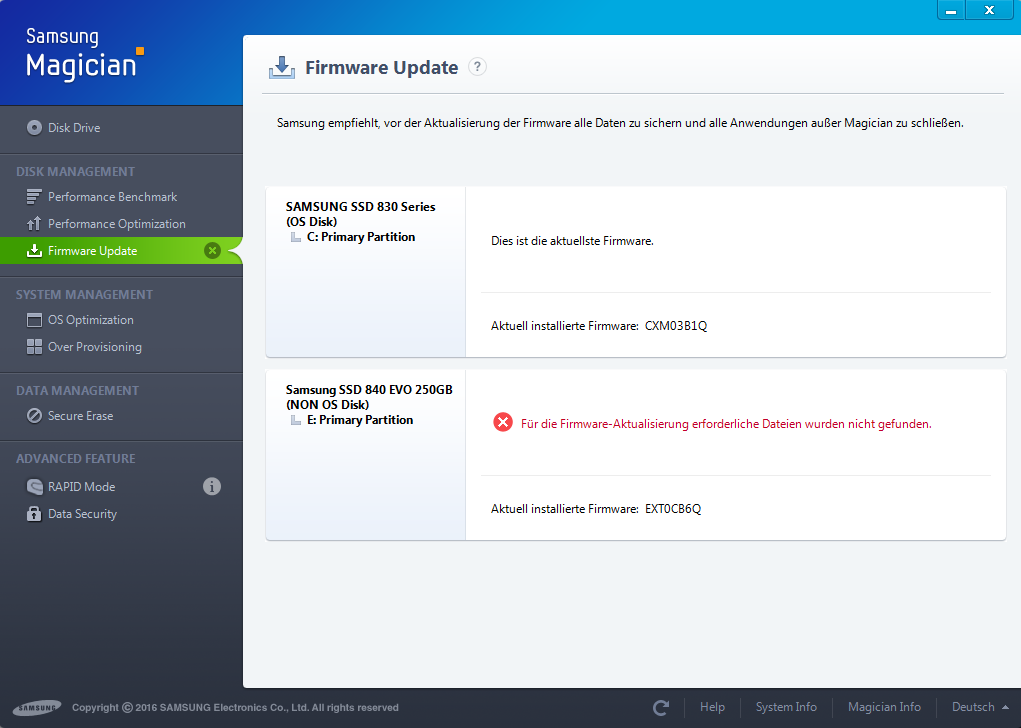Image resolution: width=1021 pixels, height=728 pixels.
Task: Click C: Primary Partition entry
Action: 361,237
